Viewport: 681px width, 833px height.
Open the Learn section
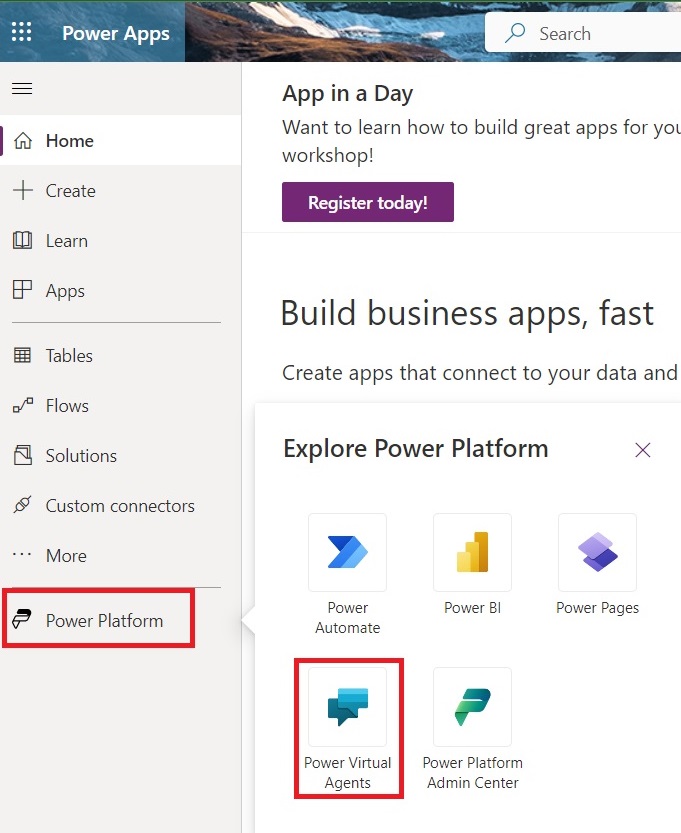pos(66,241)
